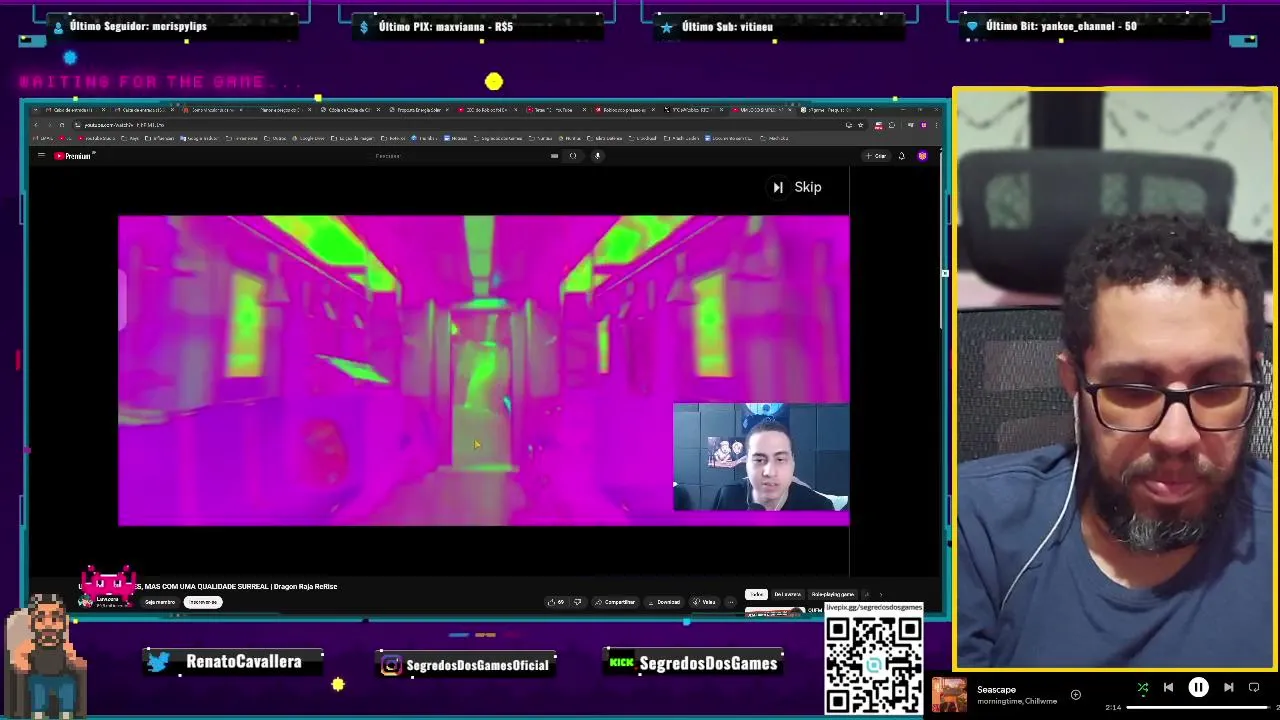Go to YouTube Premium home logo
Screen dimensions: 1280x720
(x=74, y=155)
